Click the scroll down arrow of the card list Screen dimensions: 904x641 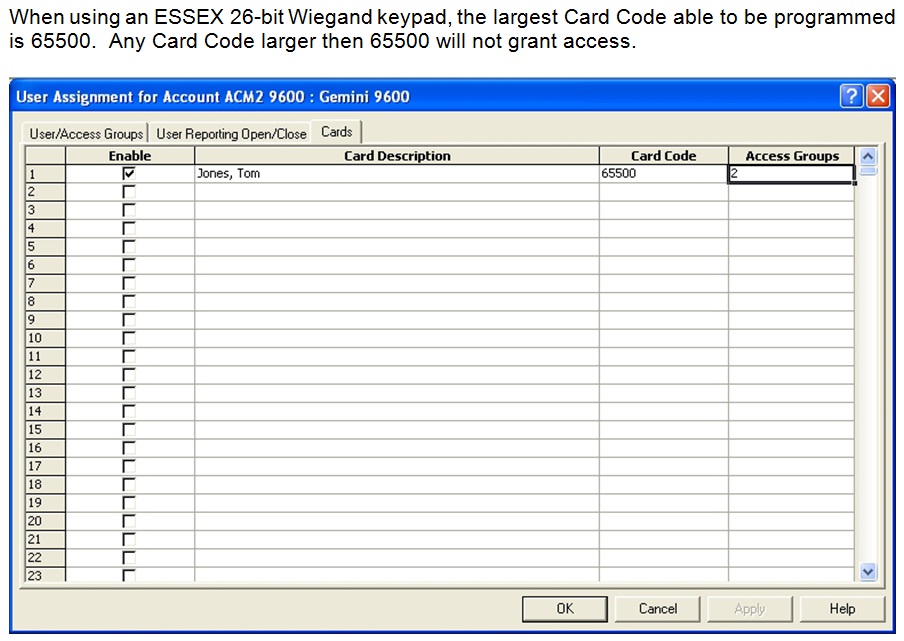click(x=868, y=572)
